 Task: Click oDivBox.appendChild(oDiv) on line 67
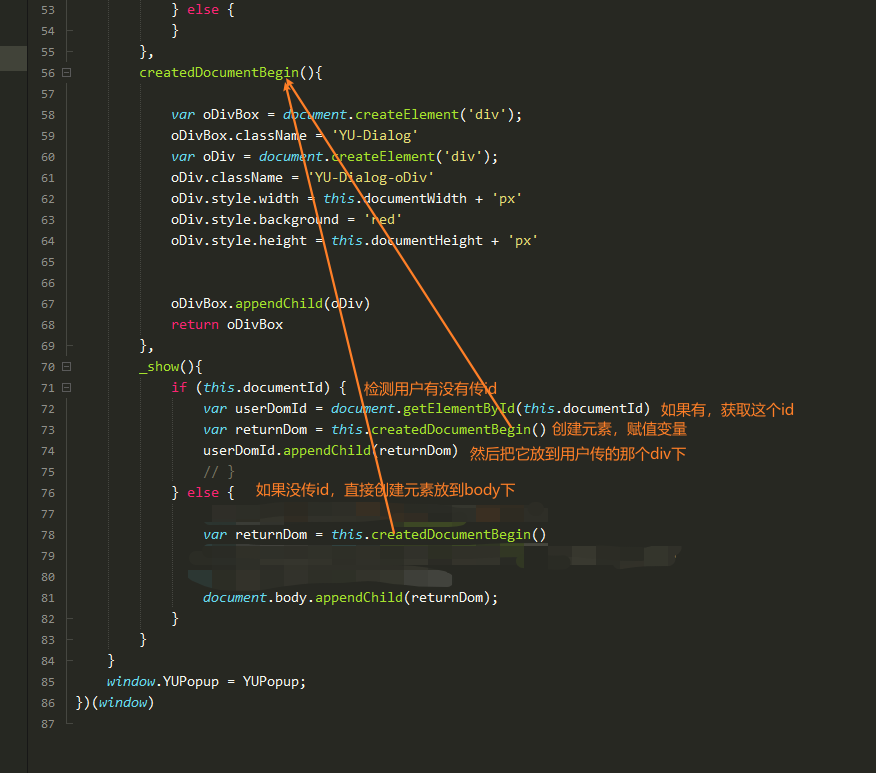pos(270,304)
